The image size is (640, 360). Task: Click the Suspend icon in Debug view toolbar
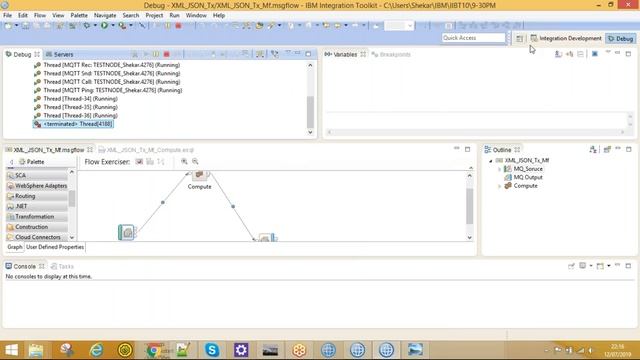pyautogui.click(x=156, y=54)
